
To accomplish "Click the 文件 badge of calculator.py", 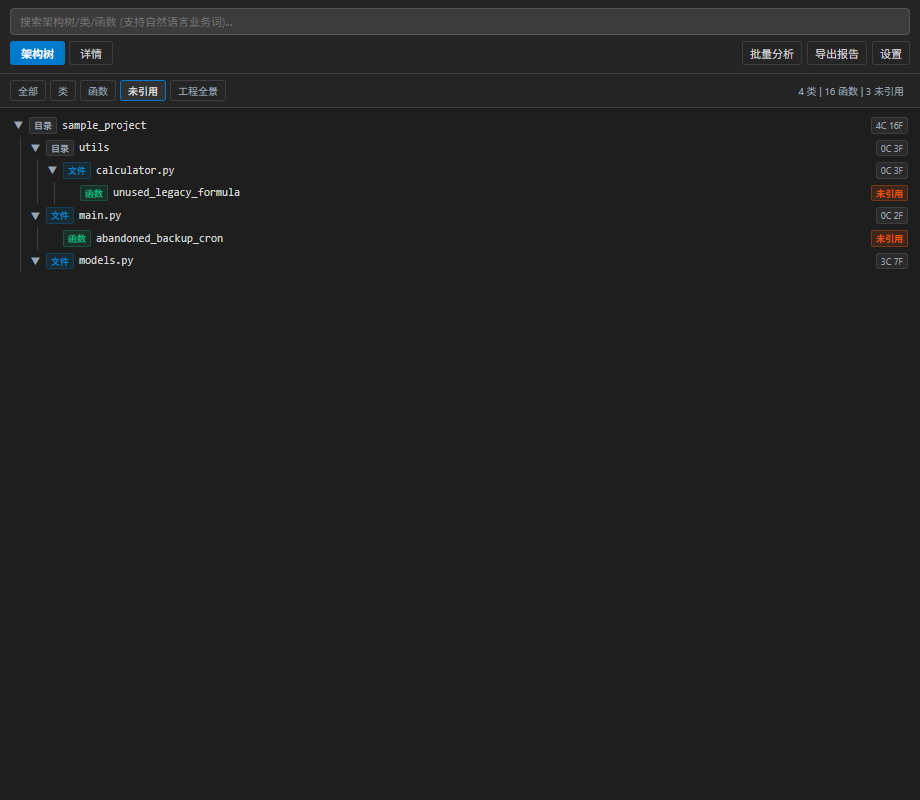I will pos(77,171).
